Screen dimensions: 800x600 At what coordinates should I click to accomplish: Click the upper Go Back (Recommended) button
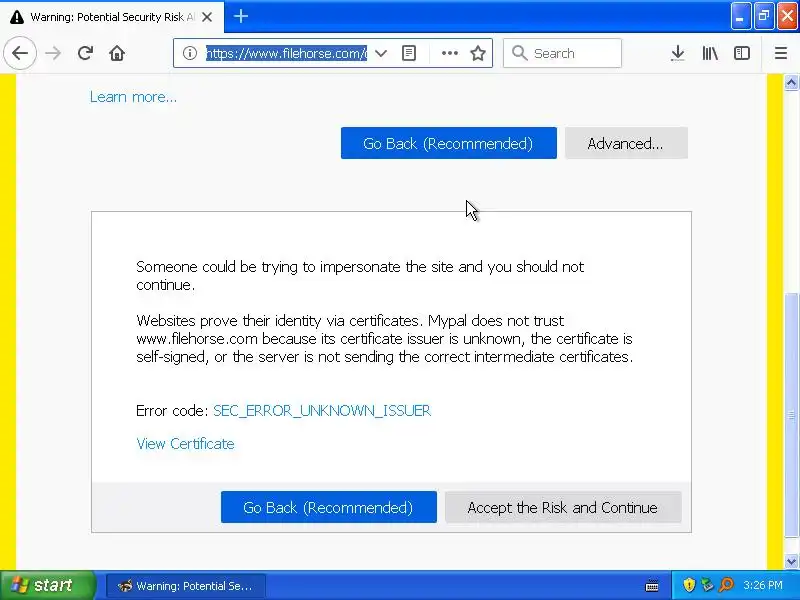click(448, 143)
